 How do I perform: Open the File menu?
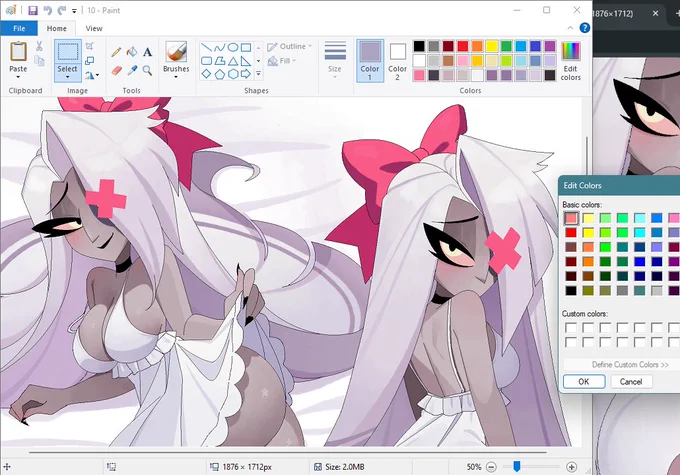pyautogui.click(x=19, y=28)
